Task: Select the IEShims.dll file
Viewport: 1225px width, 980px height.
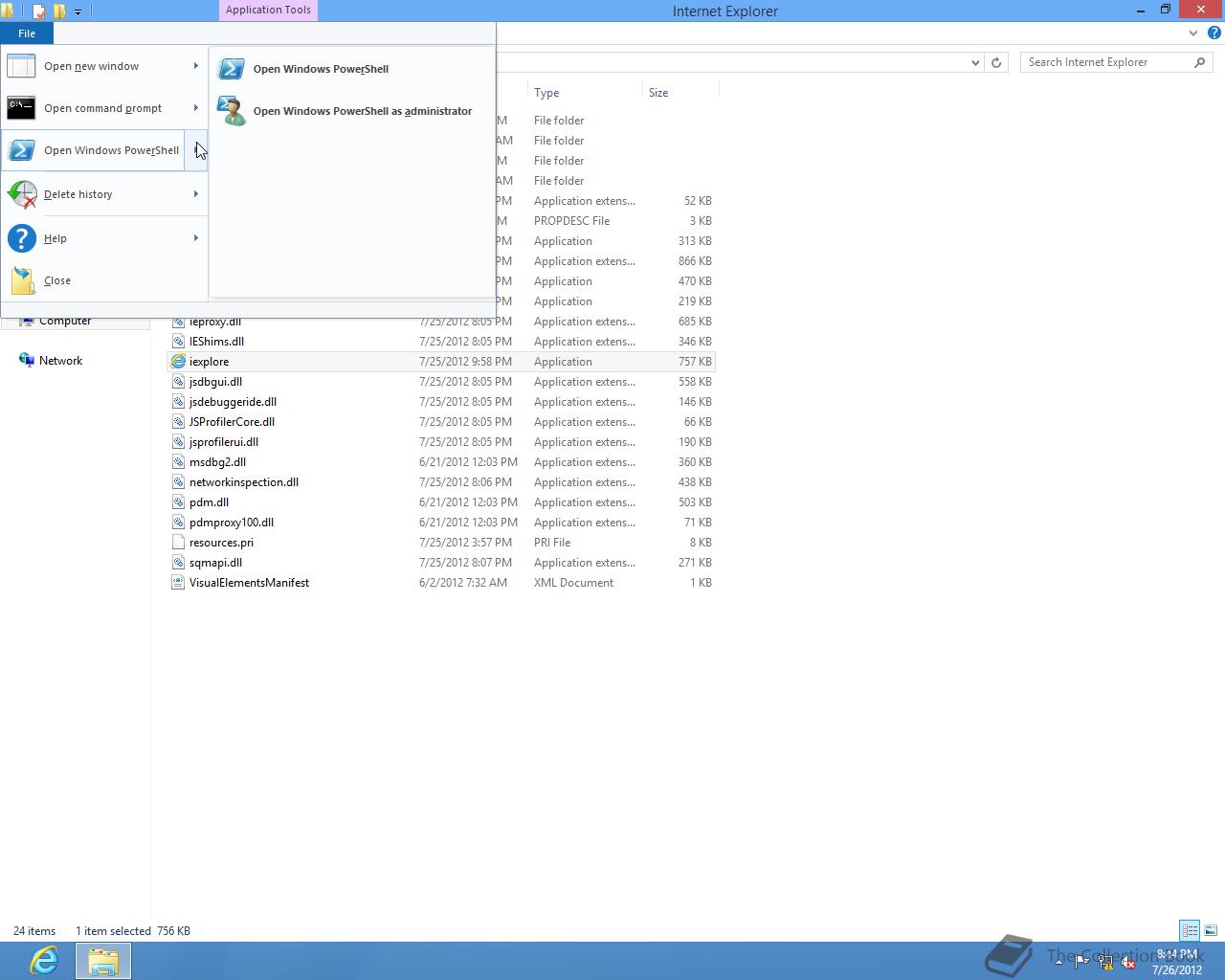Action: [x=216, y=342]
